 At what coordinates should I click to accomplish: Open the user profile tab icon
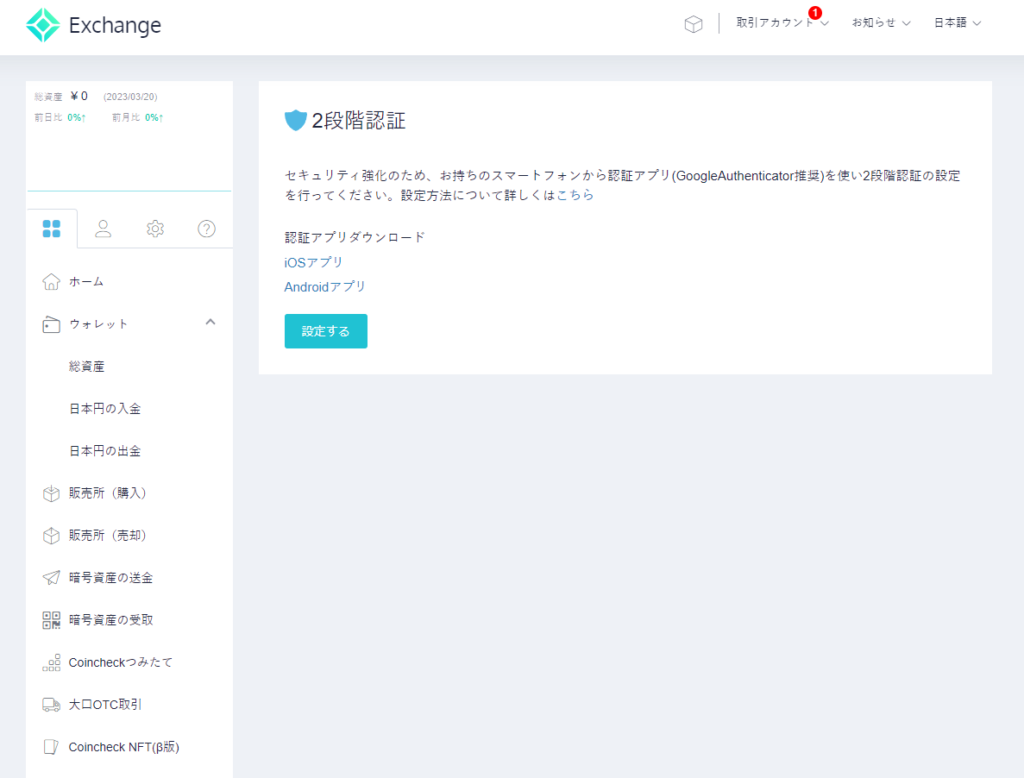point(103,228)
